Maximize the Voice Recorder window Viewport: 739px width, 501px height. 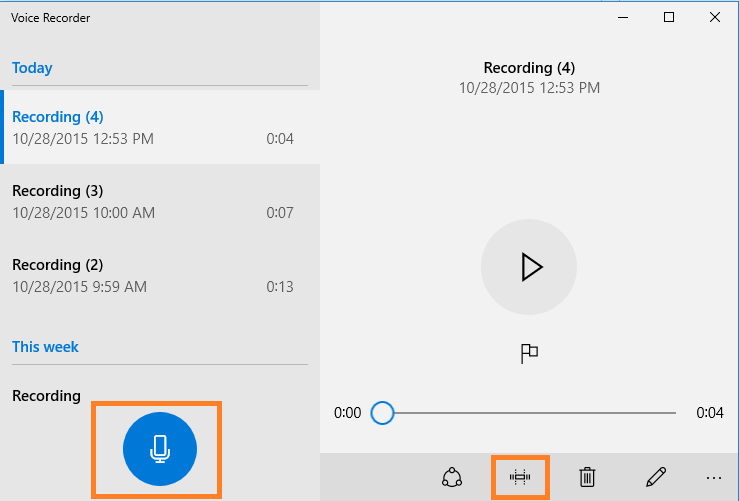coord(669,17)
